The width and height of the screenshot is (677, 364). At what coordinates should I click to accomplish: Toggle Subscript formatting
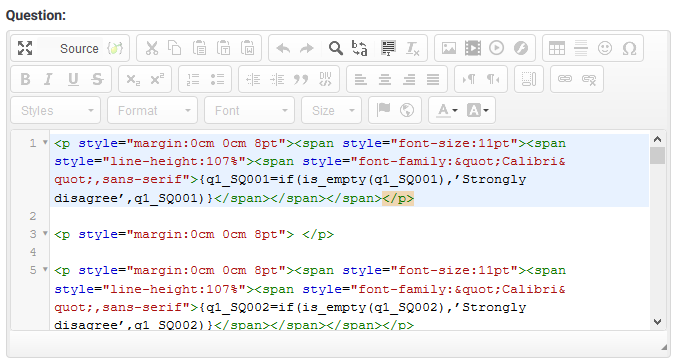point(133,79)
